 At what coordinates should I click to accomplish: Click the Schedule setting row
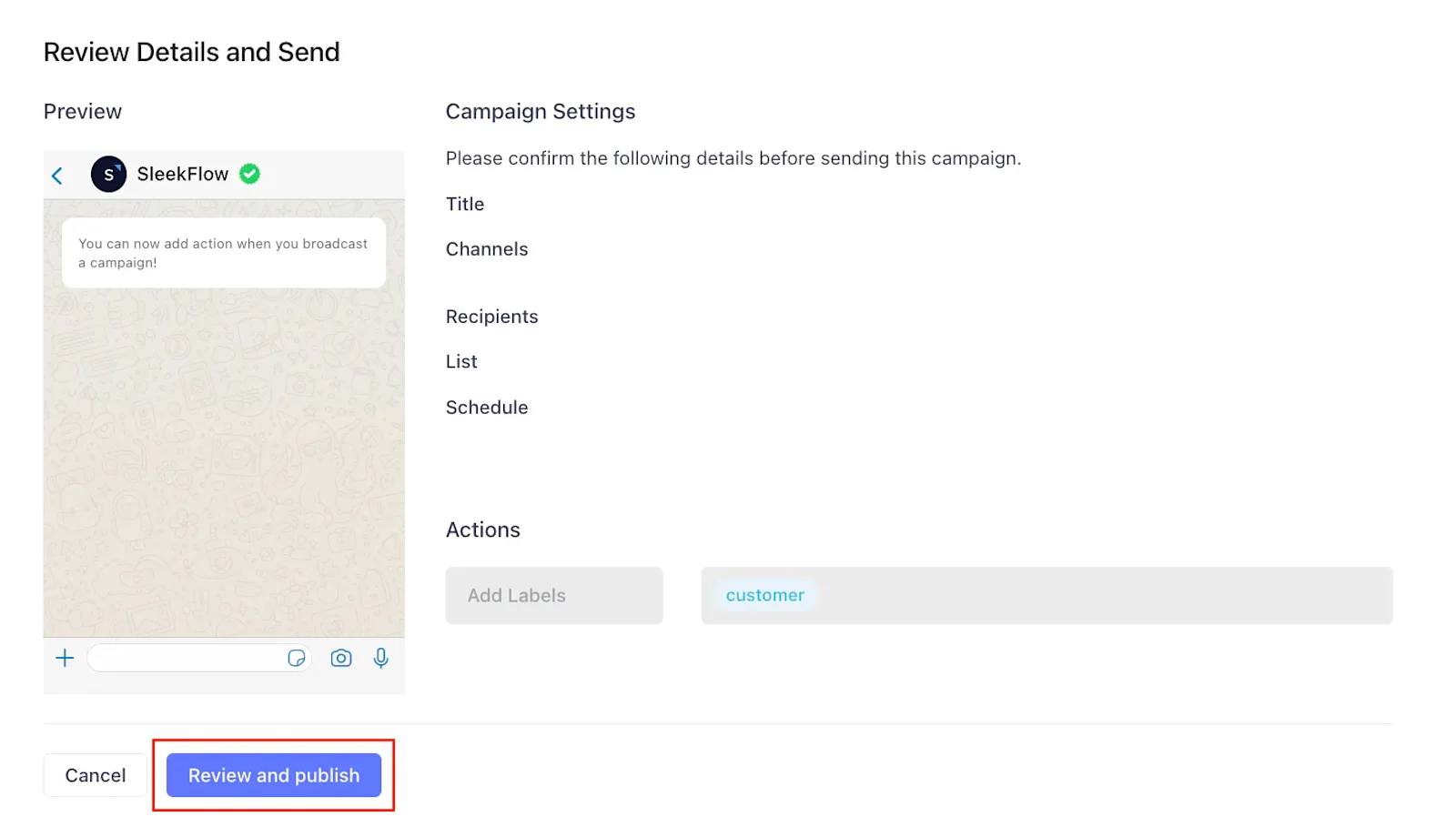click(487, 407)
